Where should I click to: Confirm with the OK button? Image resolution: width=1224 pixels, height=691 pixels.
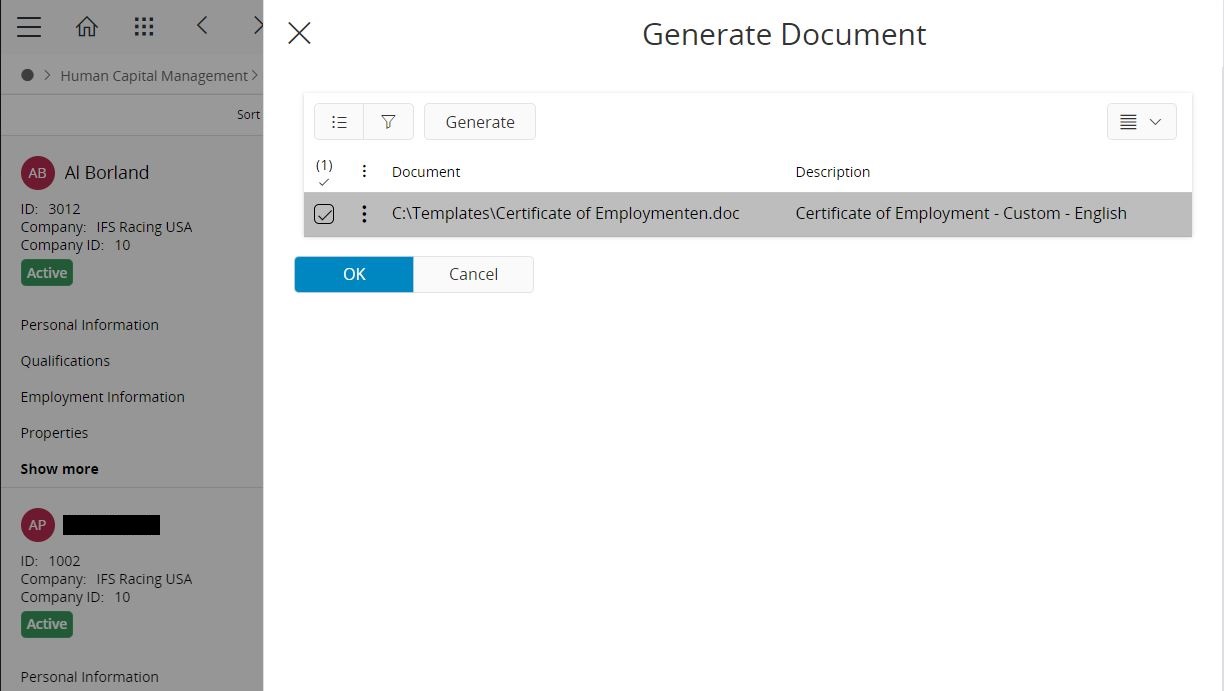tap(354, 274)
